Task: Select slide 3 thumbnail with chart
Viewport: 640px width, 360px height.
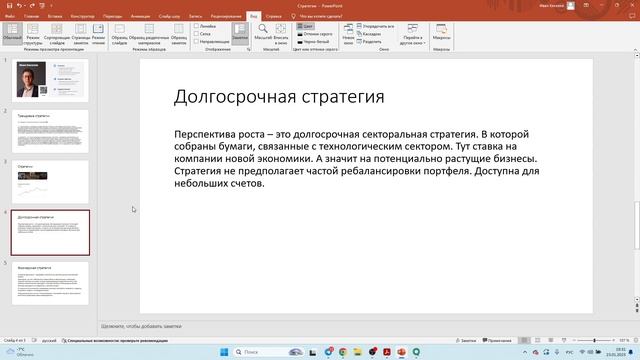Action: click(50, 182)
